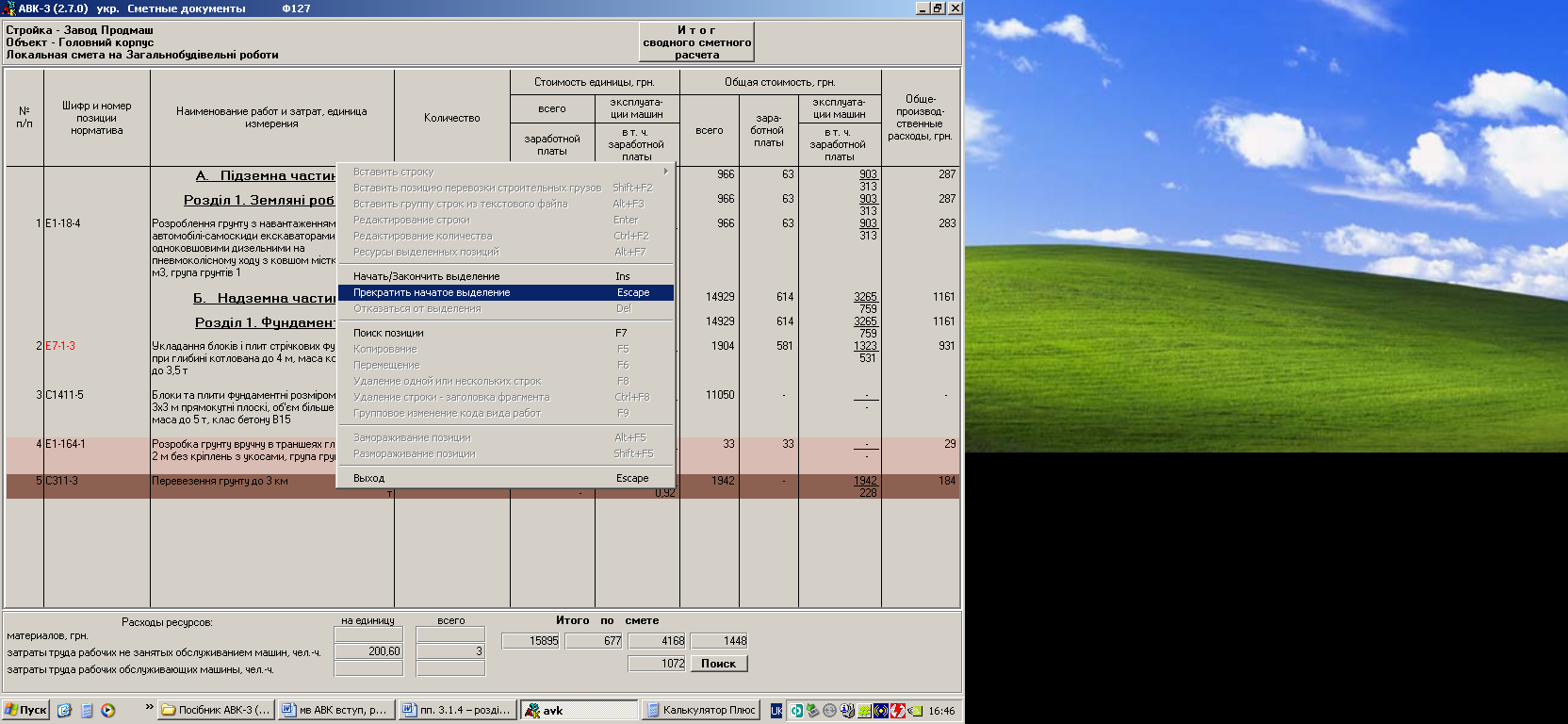Minimize the АВК-3 window
This screenshot has width=1568, height=724.
click(x=923, y=8)
